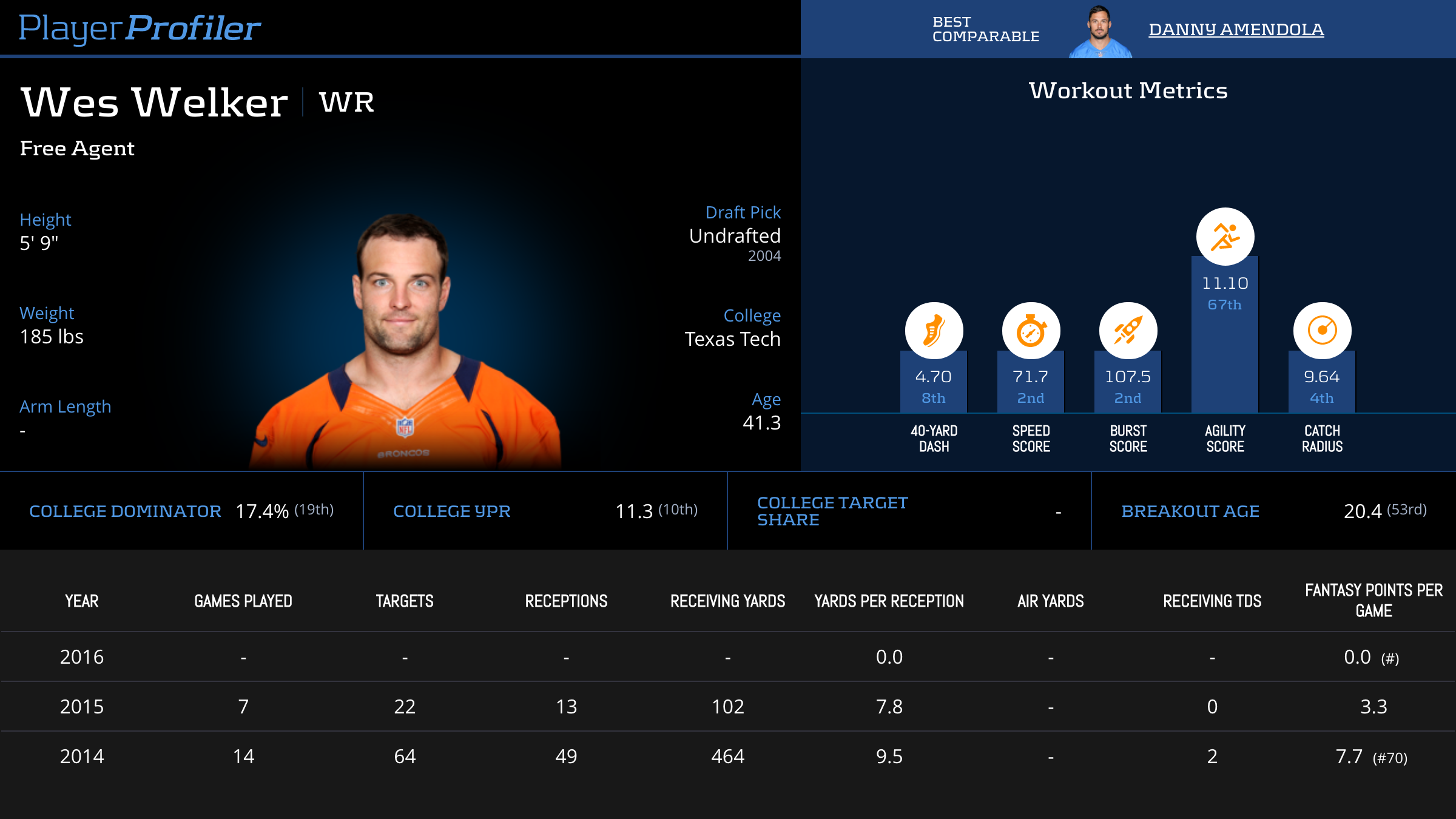Click the 40-yard dash shoe icon
Image resolution: width=1456 pixels, height=819 pixels.
[x=934, y=331]
